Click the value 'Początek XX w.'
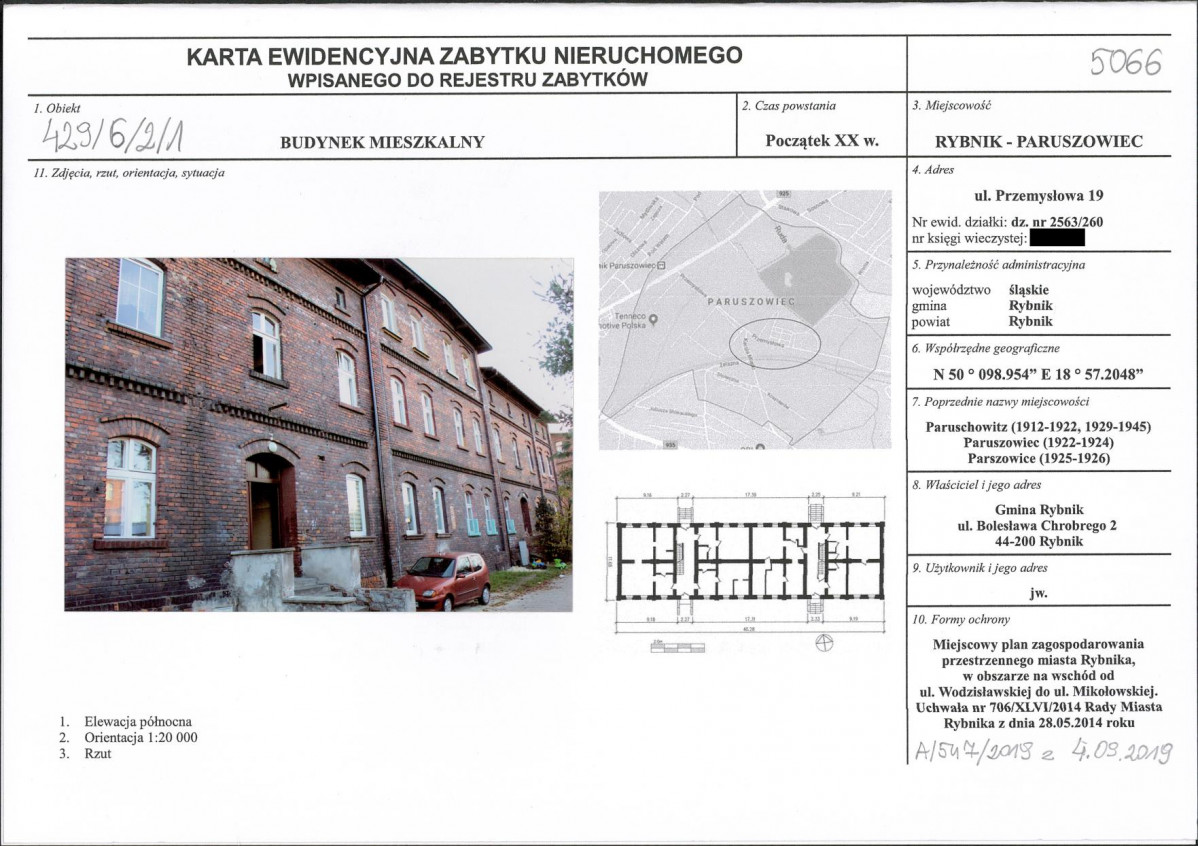This screenshot has height=846, width=1198. (x=822, y=141)
